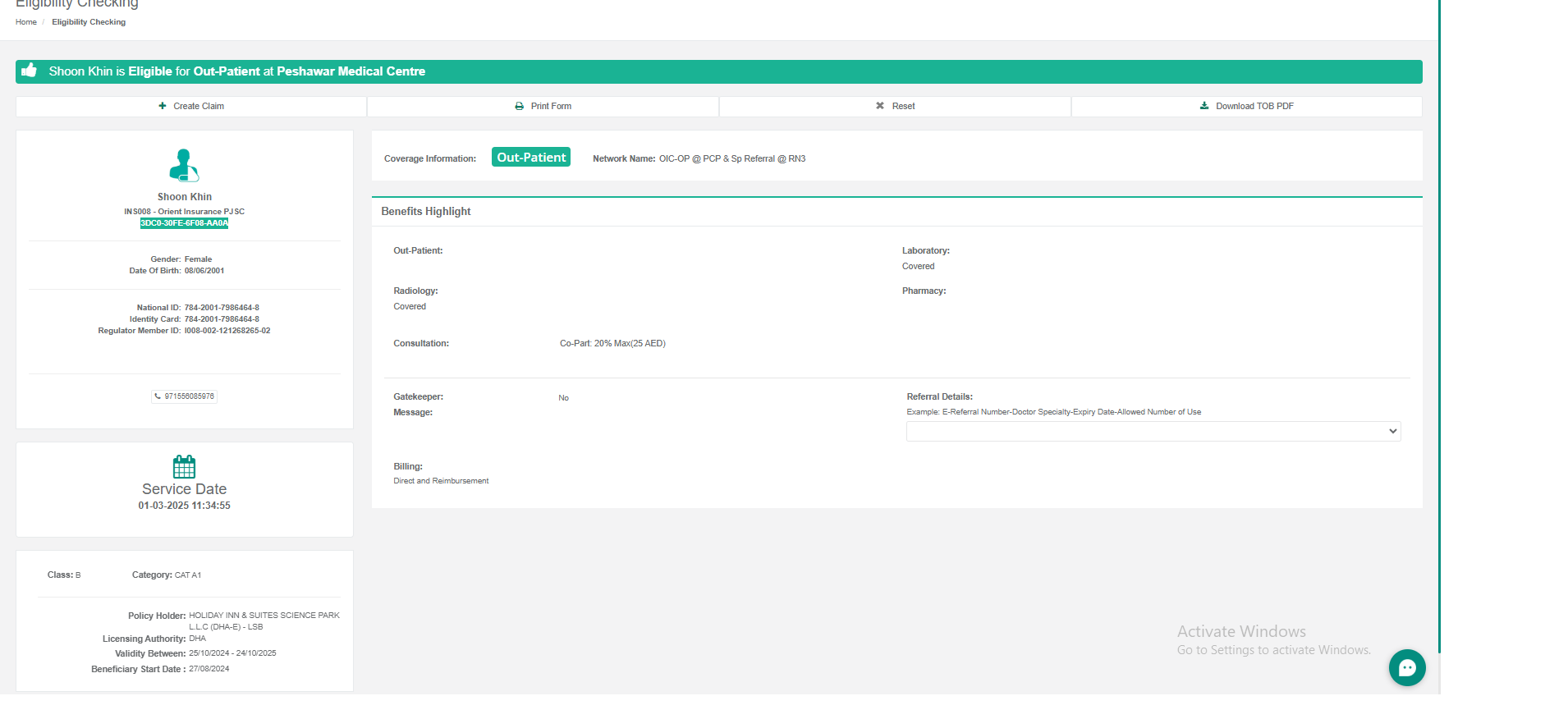Click the Benefits Highlight panel header
The width and height of the screenshot is (1568, 719).
[x=426, y=212]
